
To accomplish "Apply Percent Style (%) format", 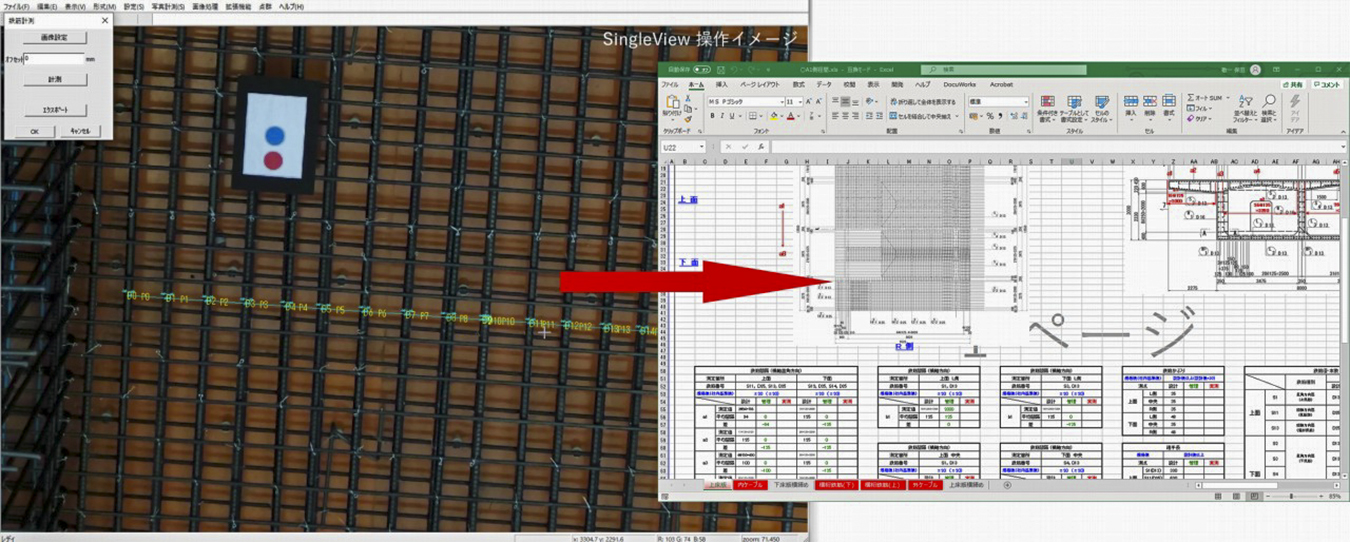I will point(990,116).
